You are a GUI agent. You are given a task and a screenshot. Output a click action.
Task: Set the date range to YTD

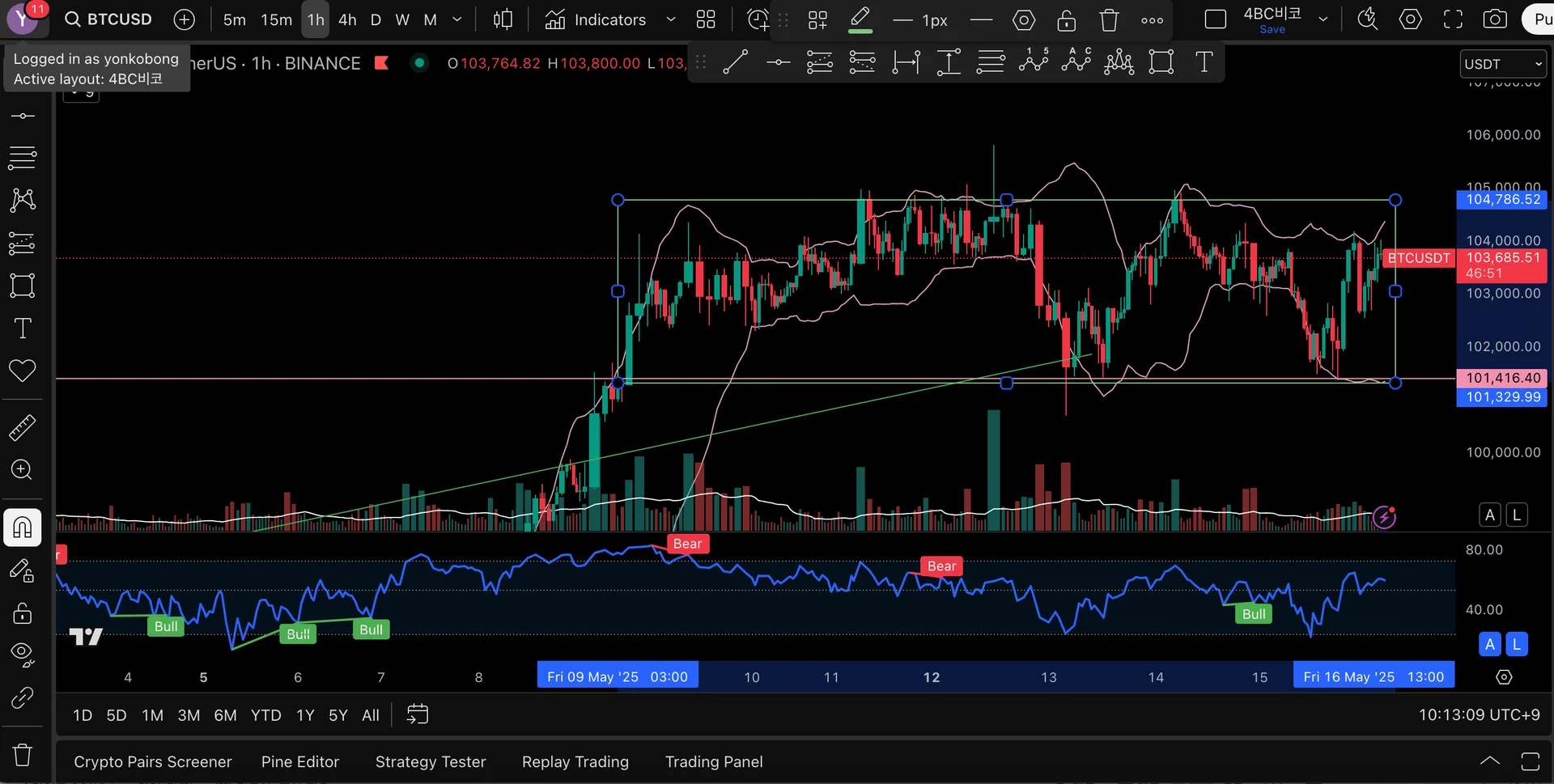pyautogui.click(x=265, y=715)
